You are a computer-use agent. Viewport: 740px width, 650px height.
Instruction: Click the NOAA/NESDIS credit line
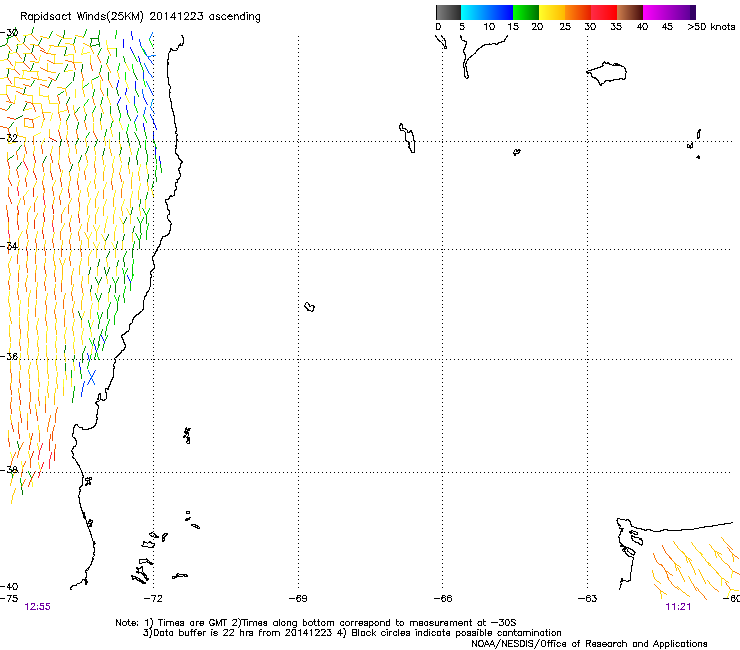589,644
